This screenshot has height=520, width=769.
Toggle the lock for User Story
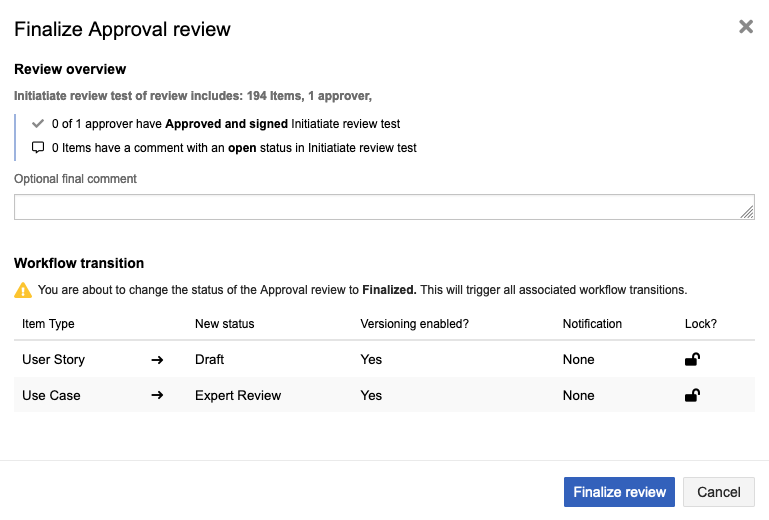coord(692,360)
